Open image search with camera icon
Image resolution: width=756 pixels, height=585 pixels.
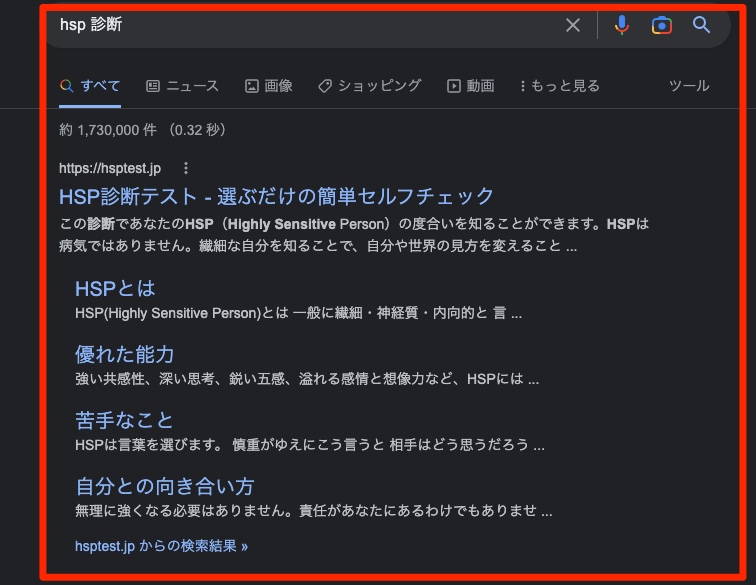662,25
